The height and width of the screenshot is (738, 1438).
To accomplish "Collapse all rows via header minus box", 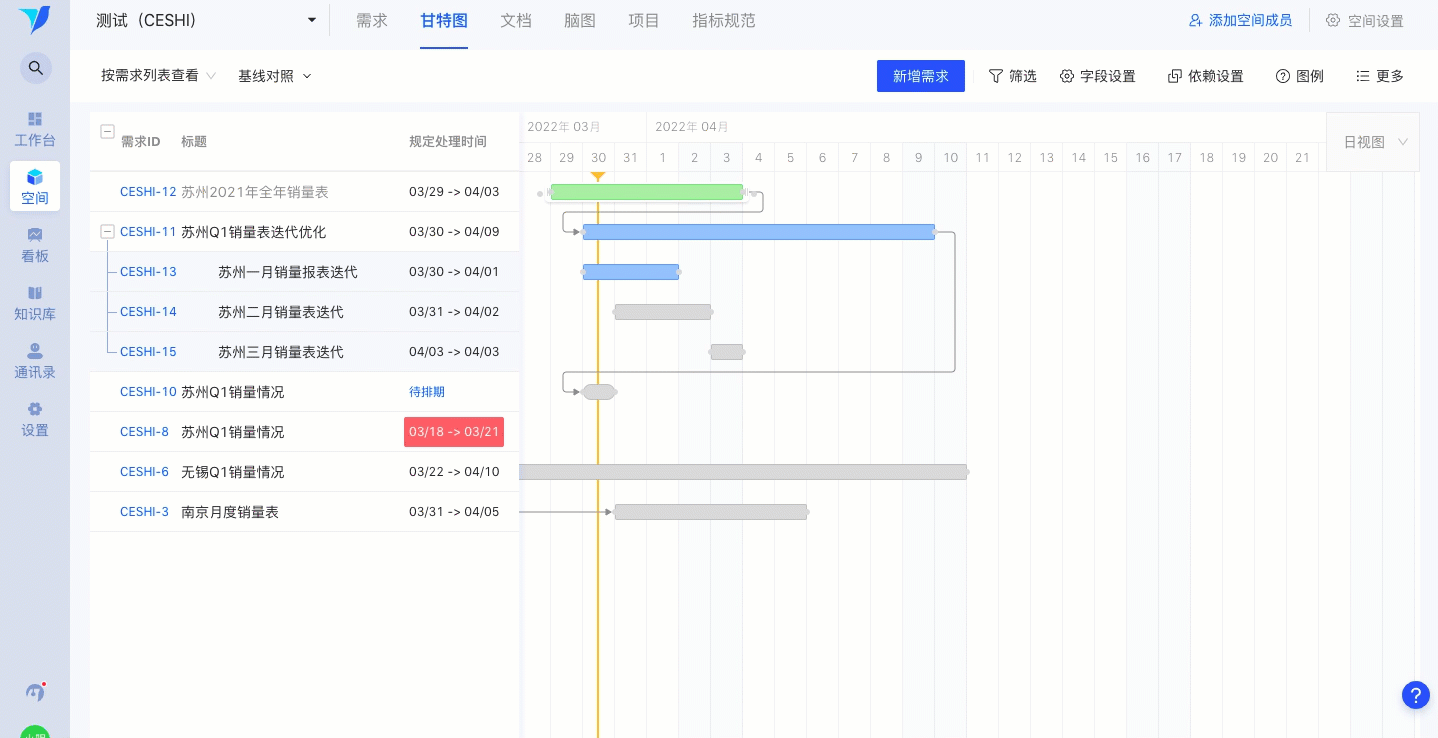I will pos(108,131).
